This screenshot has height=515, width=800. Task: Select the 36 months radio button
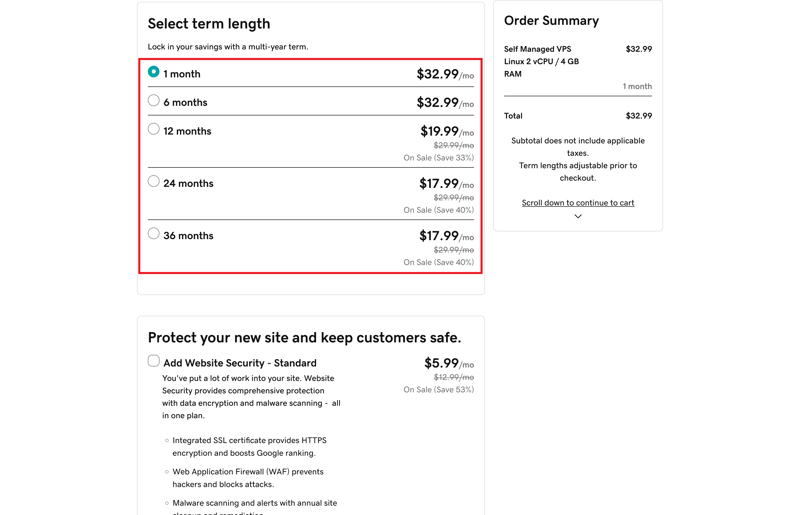(x=154, y=234)
